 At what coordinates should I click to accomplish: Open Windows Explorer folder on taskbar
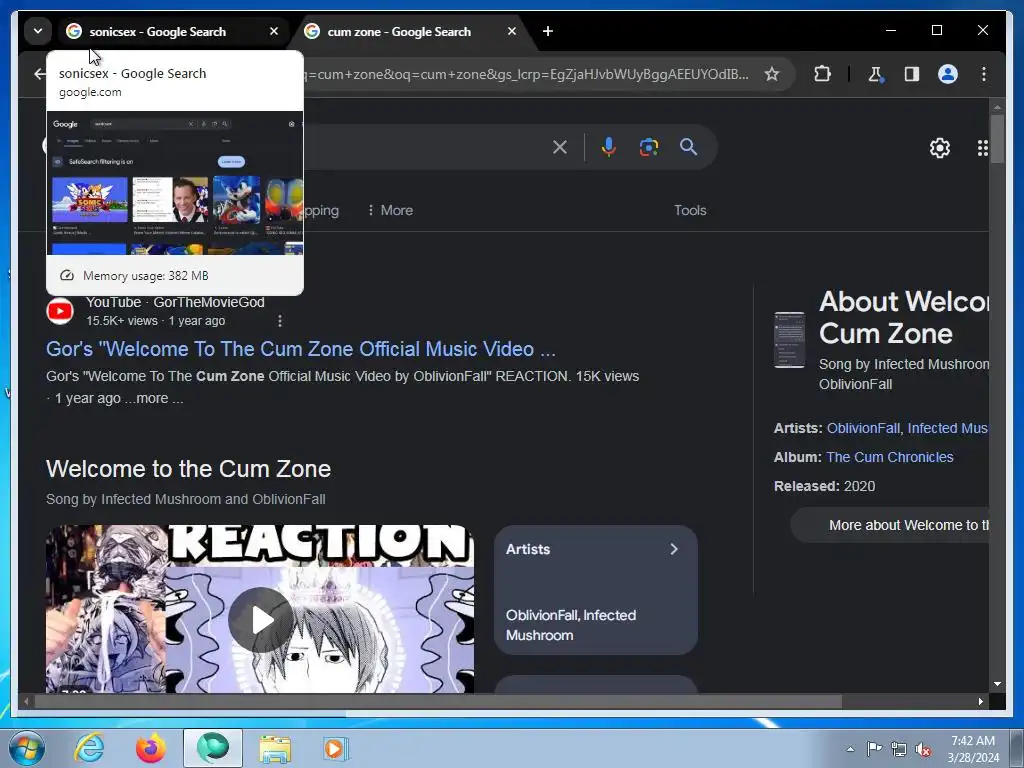pyautogui.click(x=275, y=748)
